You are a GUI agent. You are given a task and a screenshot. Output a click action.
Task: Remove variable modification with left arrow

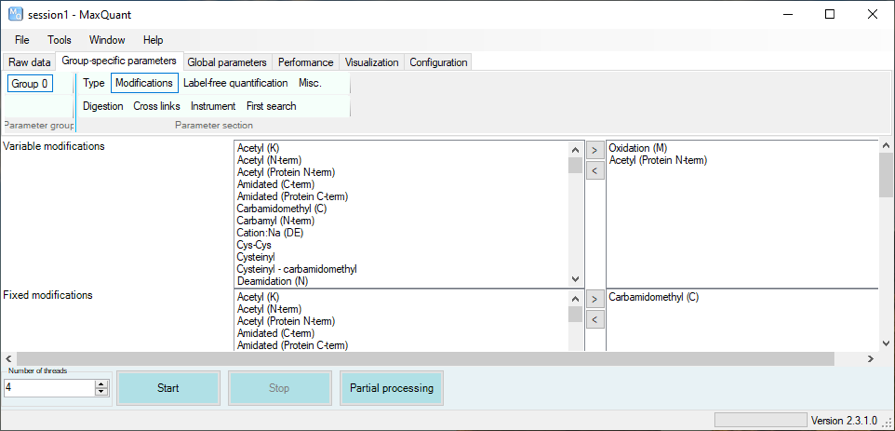(x=594, y=171)
